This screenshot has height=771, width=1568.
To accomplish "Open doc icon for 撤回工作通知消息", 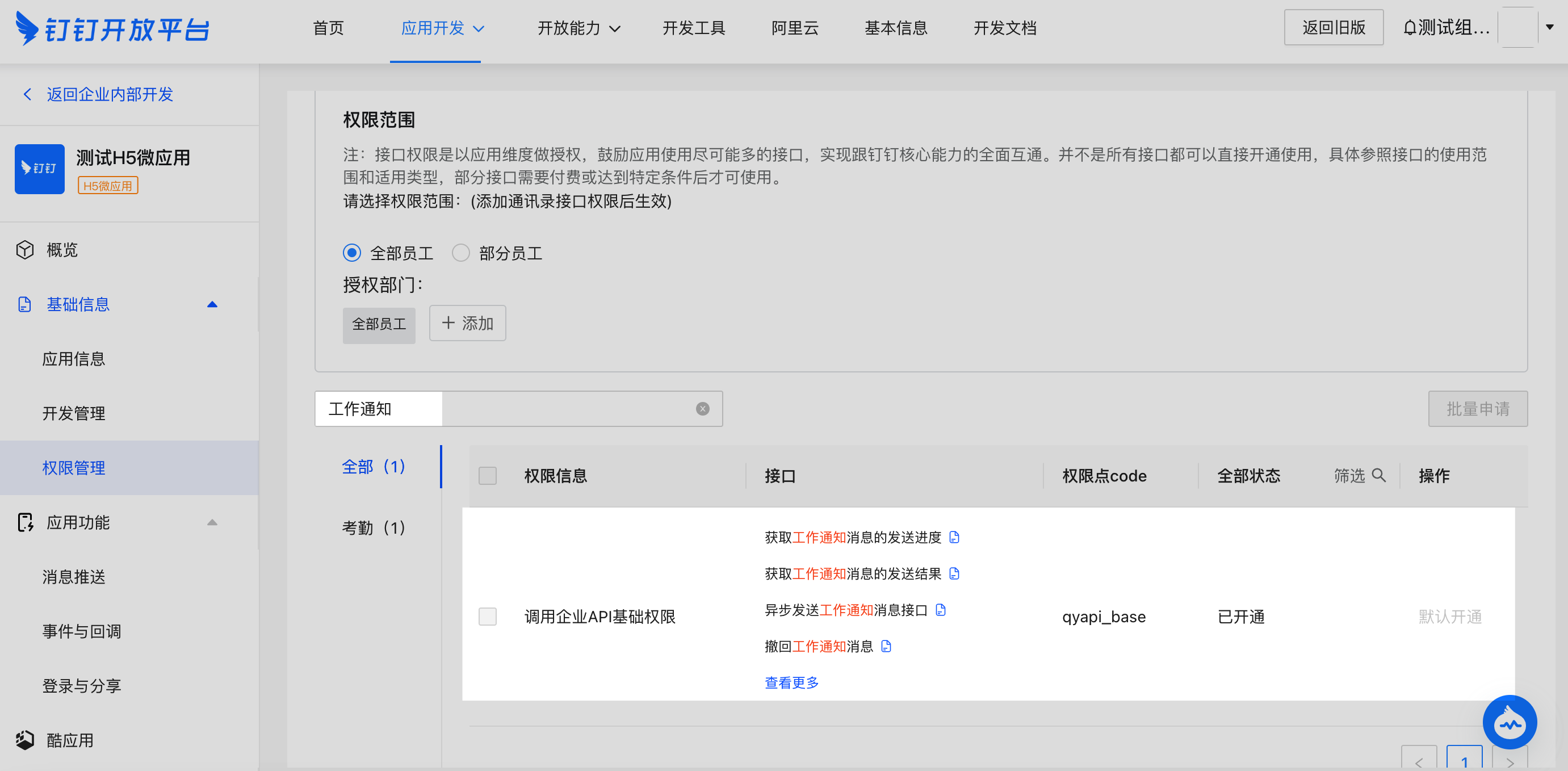I will [x=886, y=646].
